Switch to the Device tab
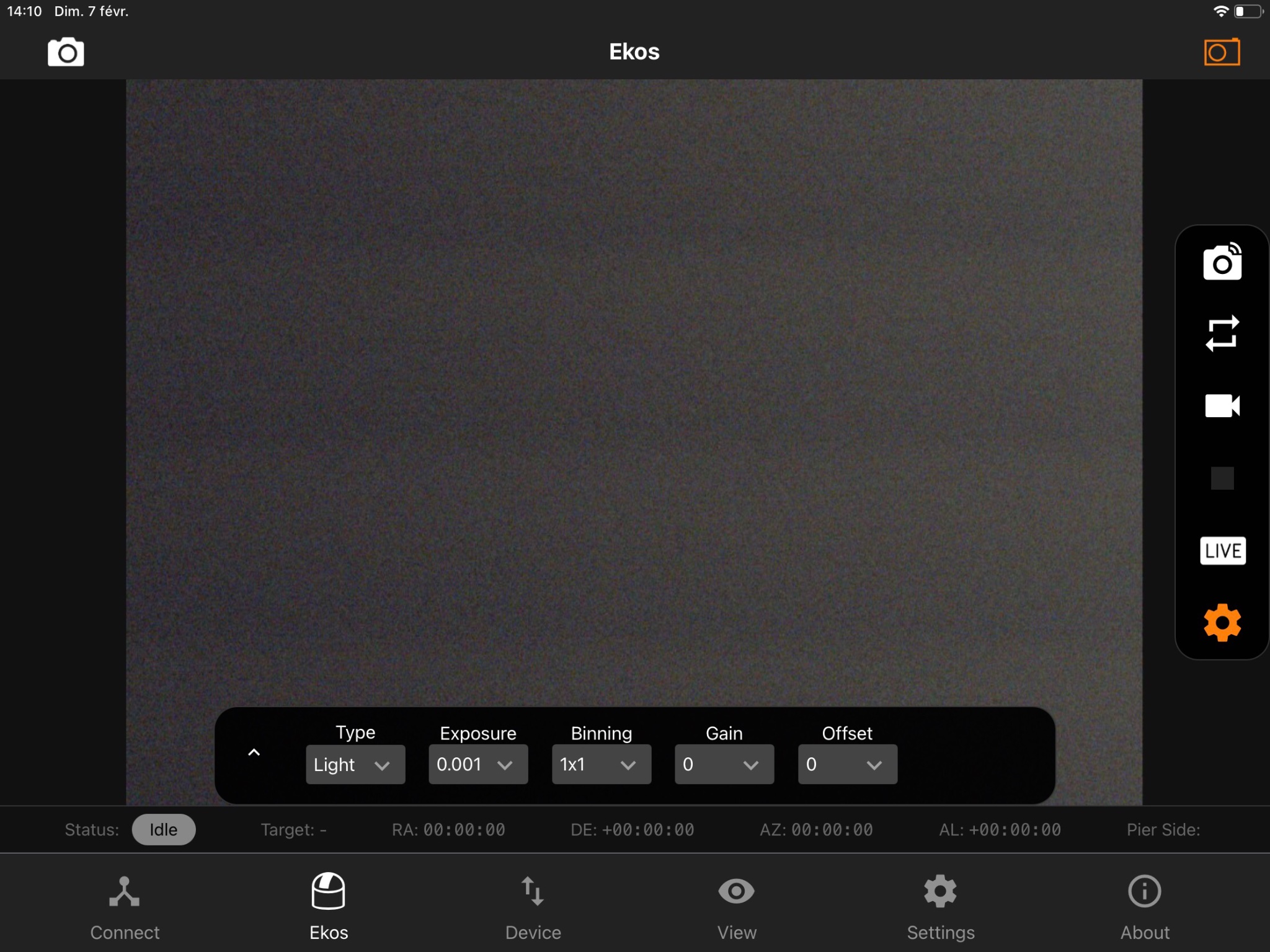Image resolution: width=1270 pixels, height=952 pixels. pyautogui.click(x=533, y=907)
